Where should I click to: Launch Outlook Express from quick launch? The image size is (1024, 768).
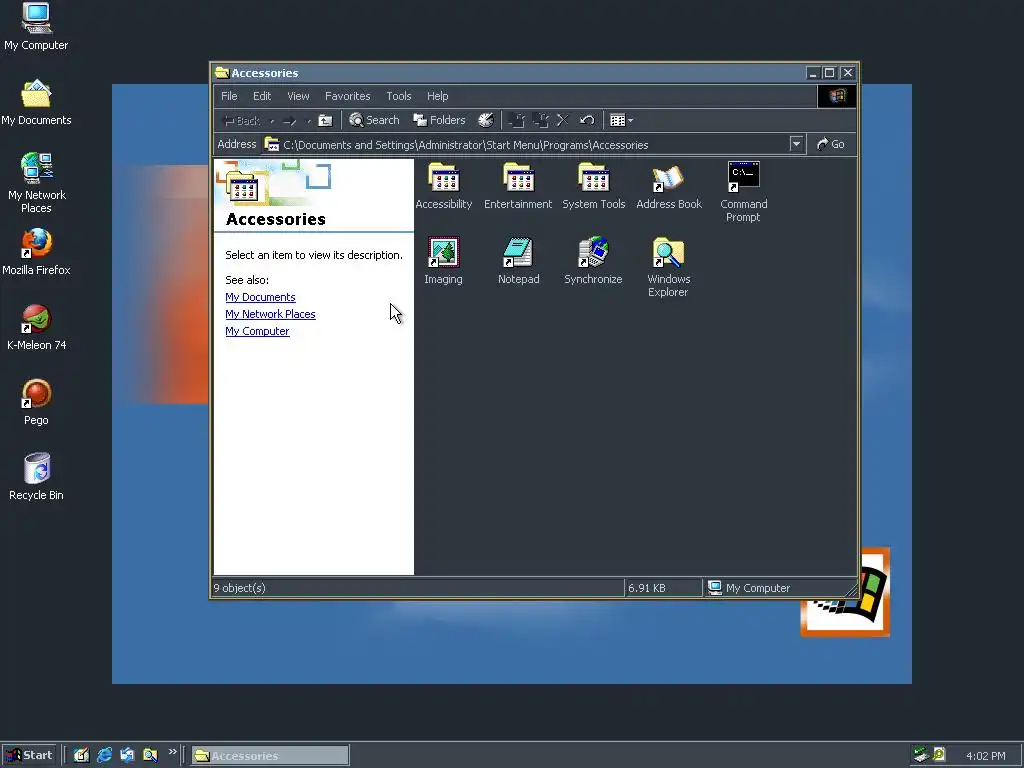coord(127,755)
